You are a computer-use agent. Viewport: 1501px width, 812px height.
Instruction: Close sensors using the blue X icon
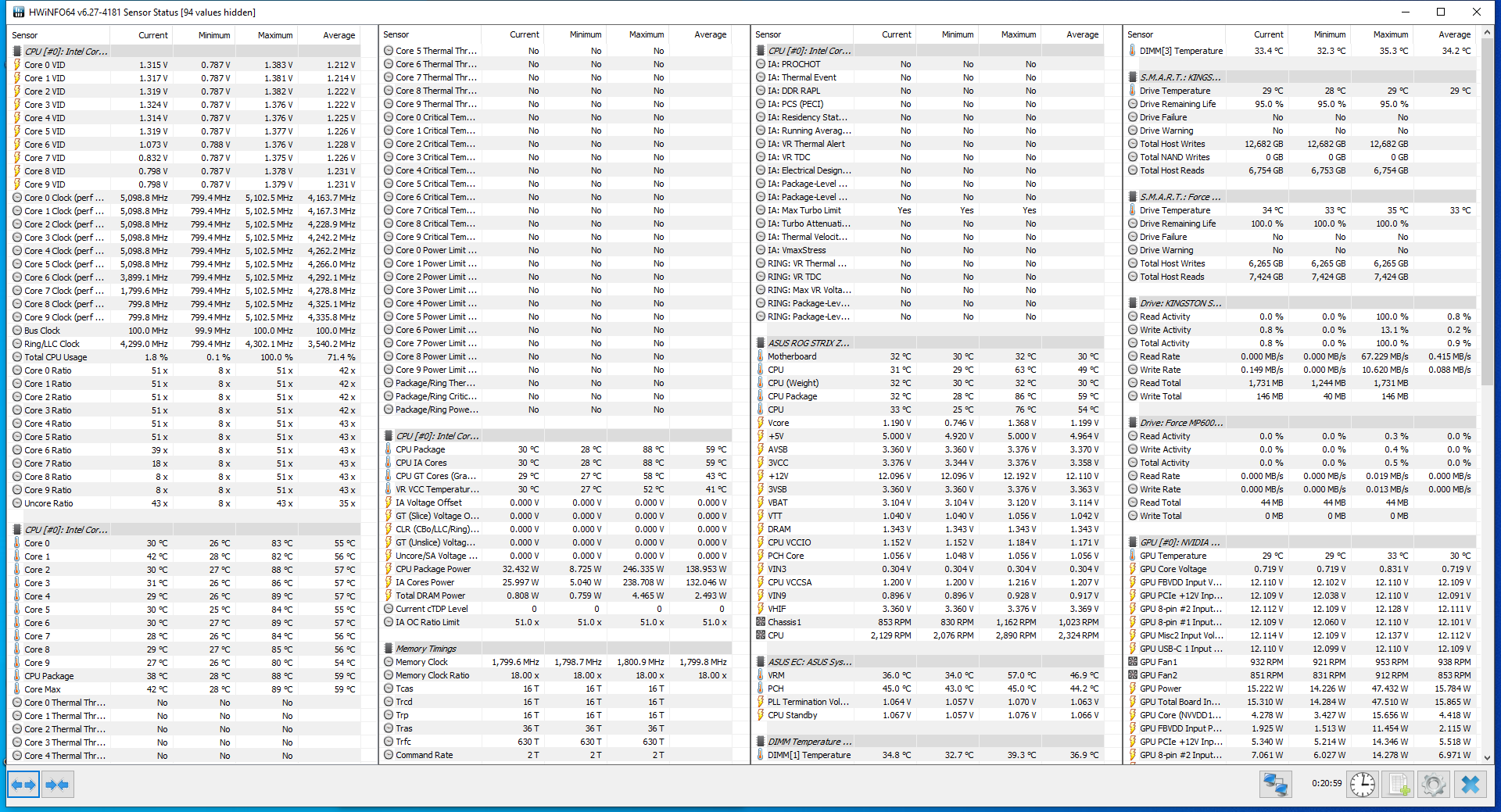tap(1470, 784)
